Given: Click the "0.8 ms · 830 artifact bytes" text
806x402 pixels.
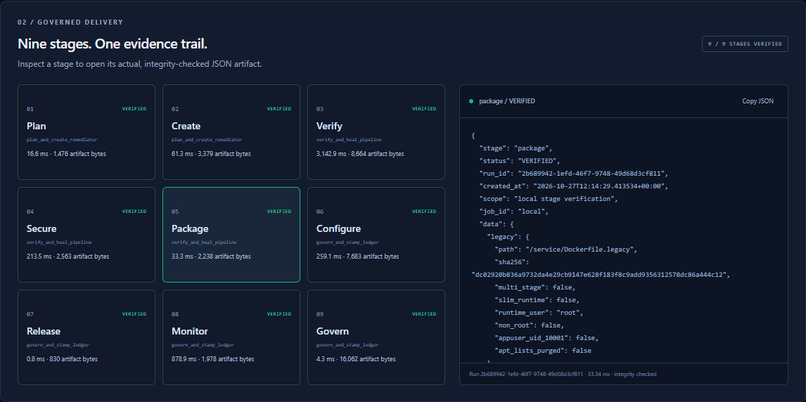Looking at the screenshot, I should pos(62,359).
